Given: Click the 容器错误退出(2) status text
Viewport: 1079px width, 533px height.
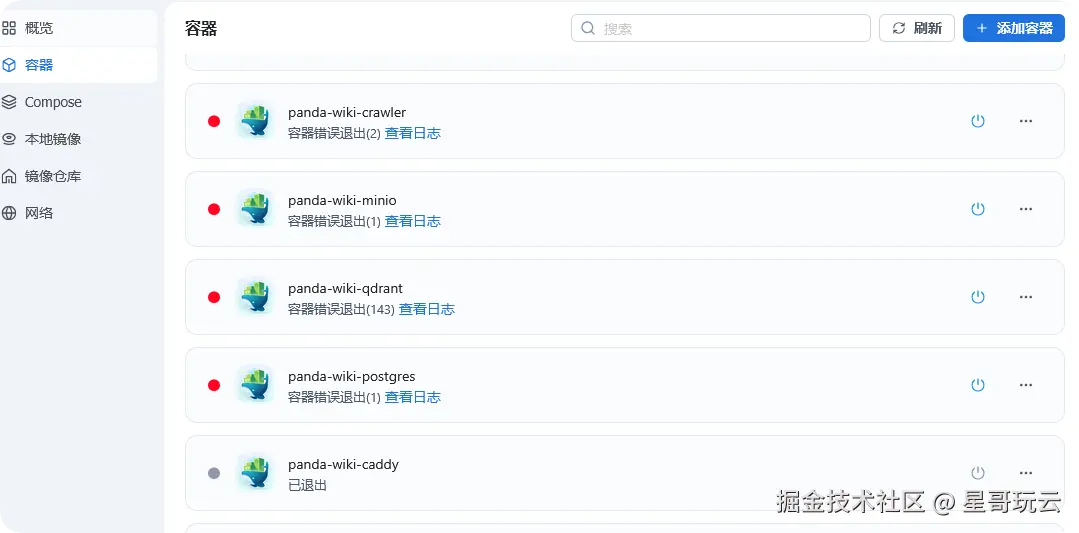Looking at the screenshot, I should pyautogui.click(x=334, y=133).
